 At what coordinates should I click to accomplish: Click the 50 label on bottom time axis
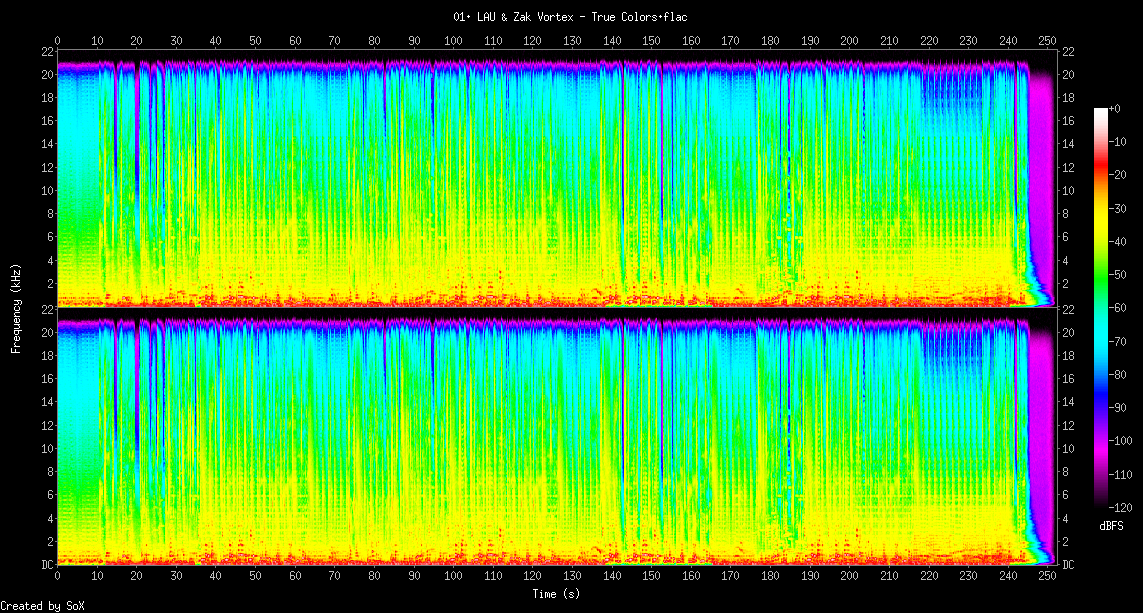coord(255,576)
